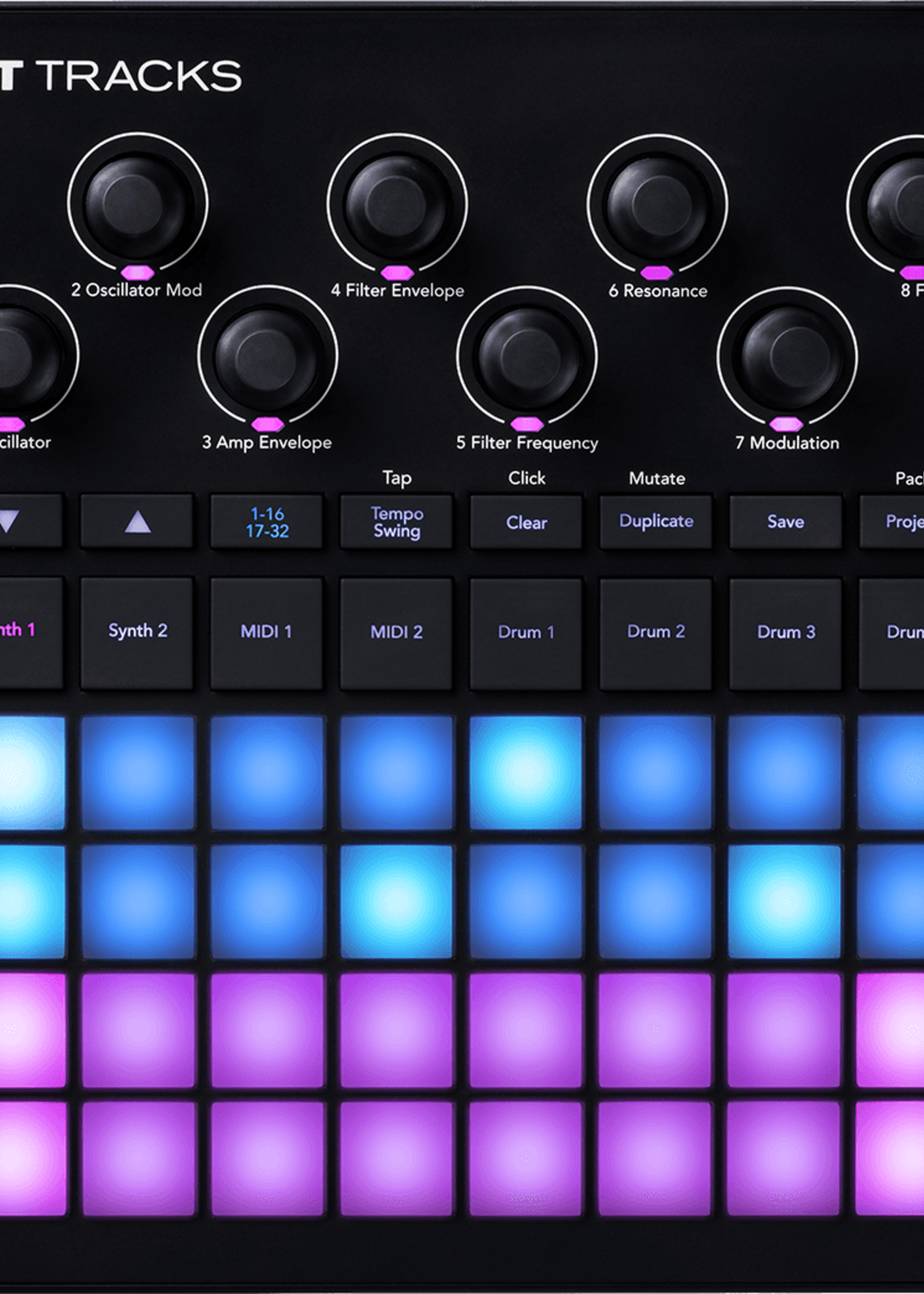Select the MIDI 1 track button
Screen dimensions: 924x1294
[x=267, y=634]
